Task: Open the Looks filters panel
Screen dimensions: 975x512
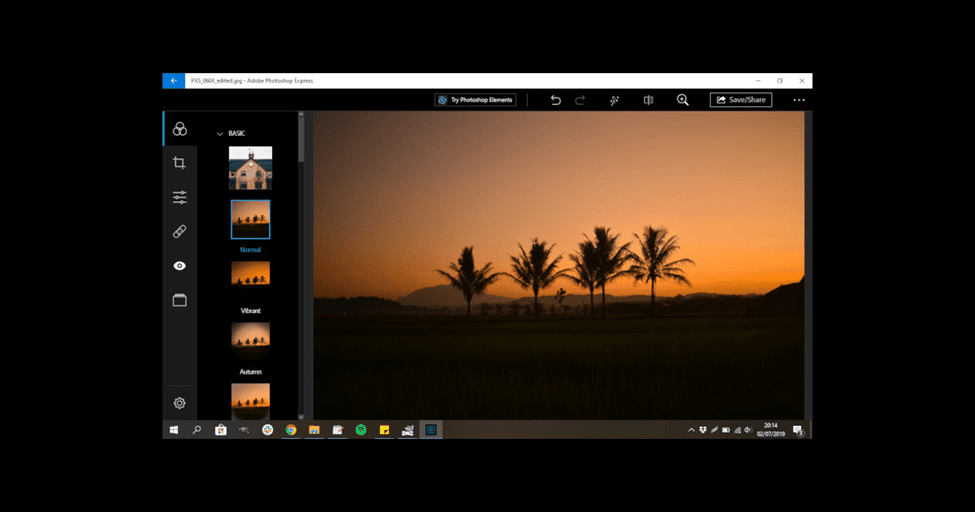Action: tap(180, 129)
